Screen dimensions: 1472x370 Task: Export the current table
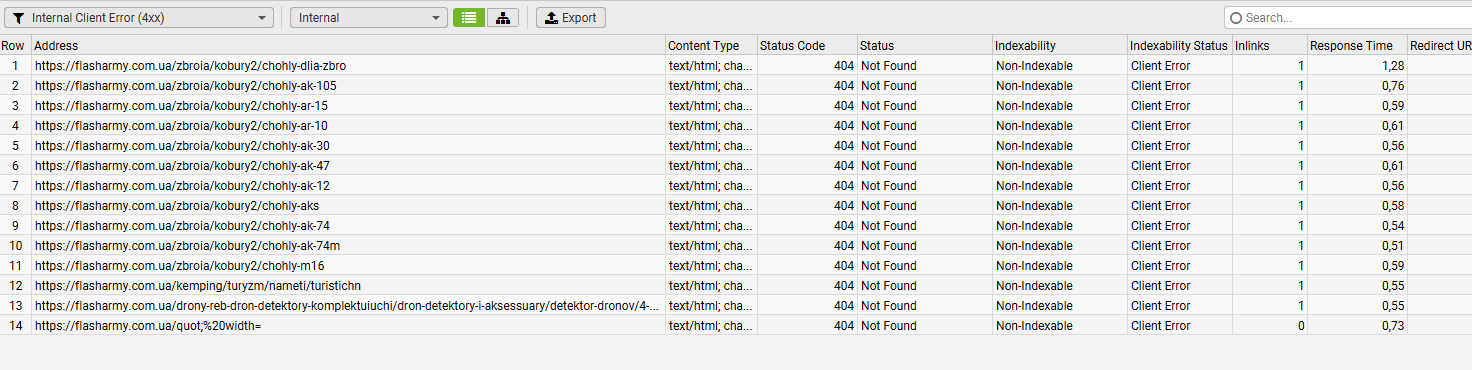click(570, 18)
